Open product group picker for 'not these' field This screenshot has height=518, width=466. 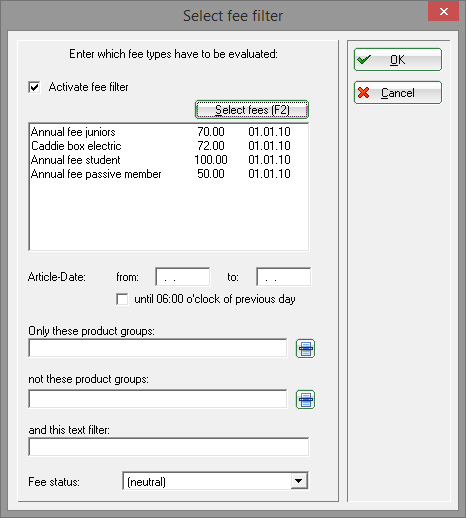tap(305, 399)
